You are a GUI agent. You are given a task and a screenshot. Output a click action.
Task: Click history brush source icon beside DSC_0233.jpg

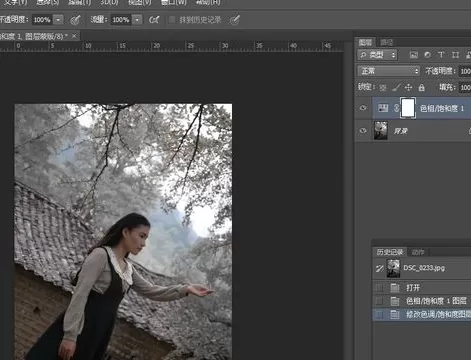pos(379,268)
